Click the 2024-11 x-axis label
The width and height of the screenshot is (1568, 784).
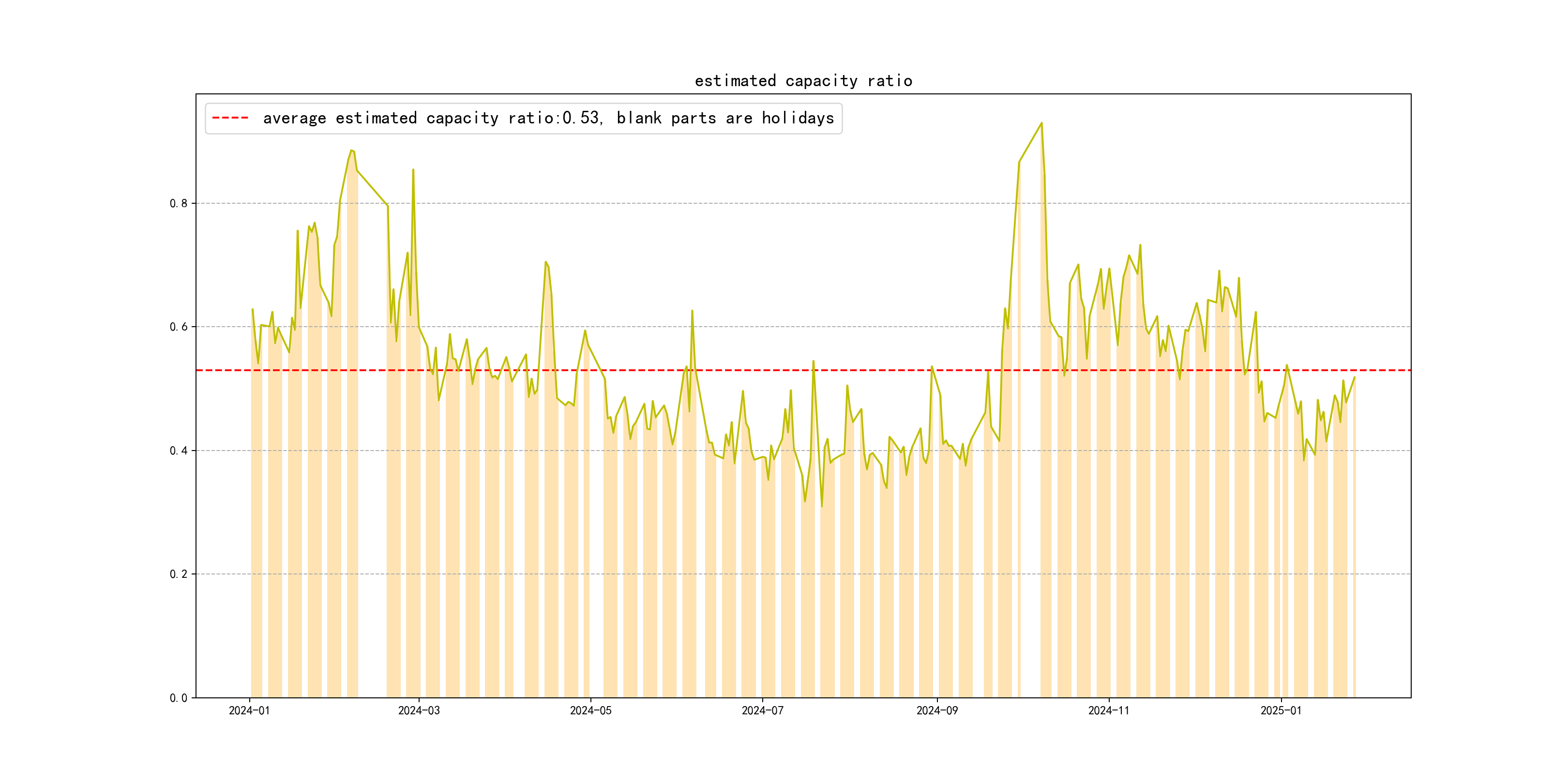1108,710
